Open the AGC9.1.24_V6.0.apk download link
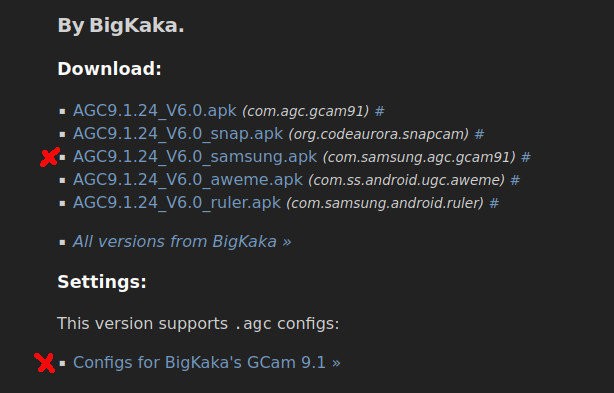The image size is (614, 393). [x=155, y=111]
